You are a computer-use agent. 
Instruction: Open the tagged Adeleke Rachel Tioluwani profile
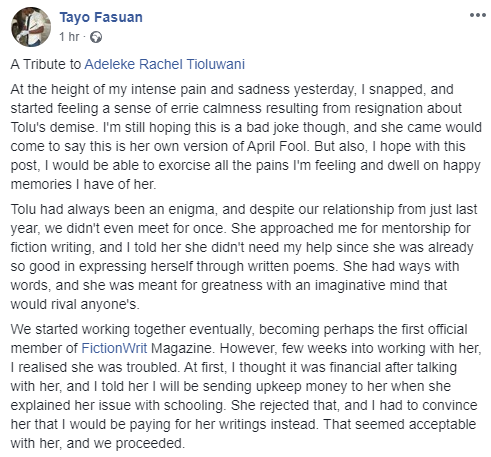tap(165, 64)
